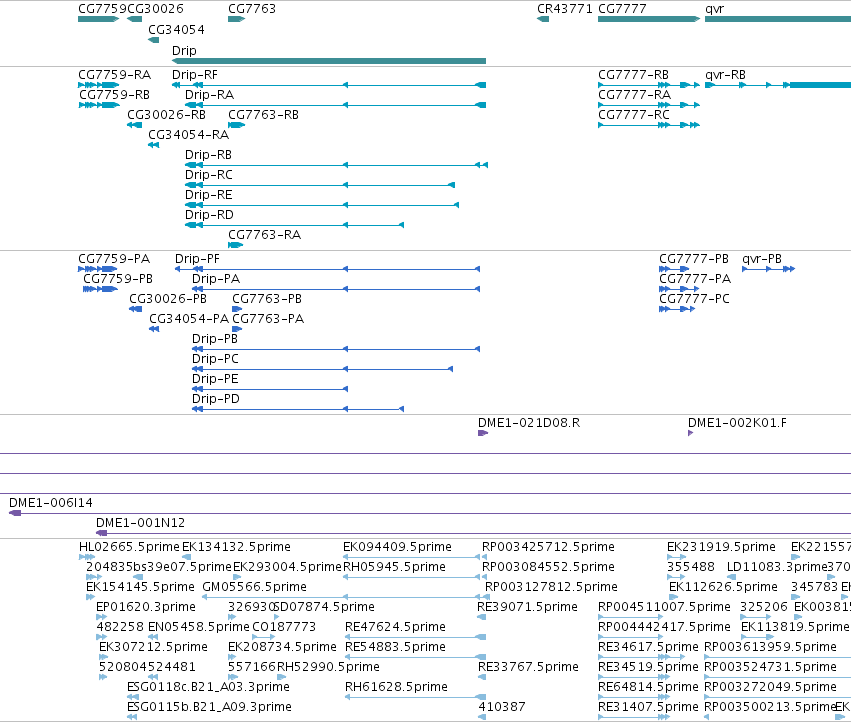The width and height of the screenshot is (851, 722).
Task: Select transcript CG7763-RB
Action: point(263,115)
